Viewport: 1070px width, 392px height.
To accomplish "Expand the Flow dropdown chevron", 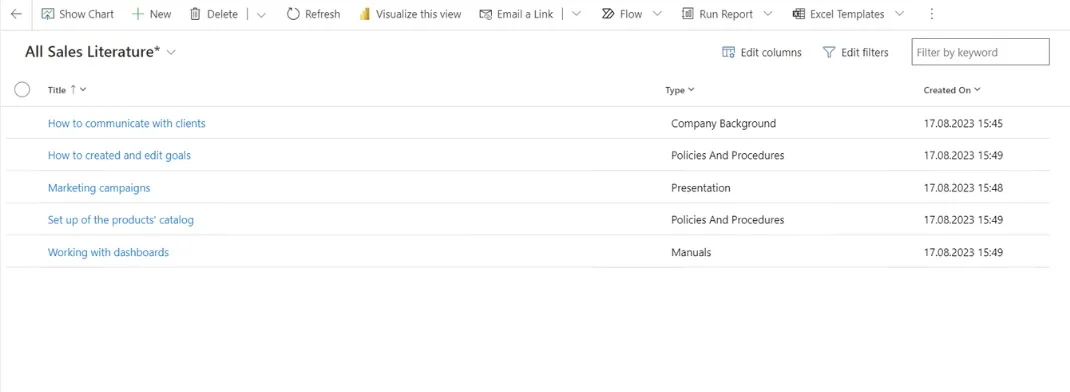I will point(657,14).
